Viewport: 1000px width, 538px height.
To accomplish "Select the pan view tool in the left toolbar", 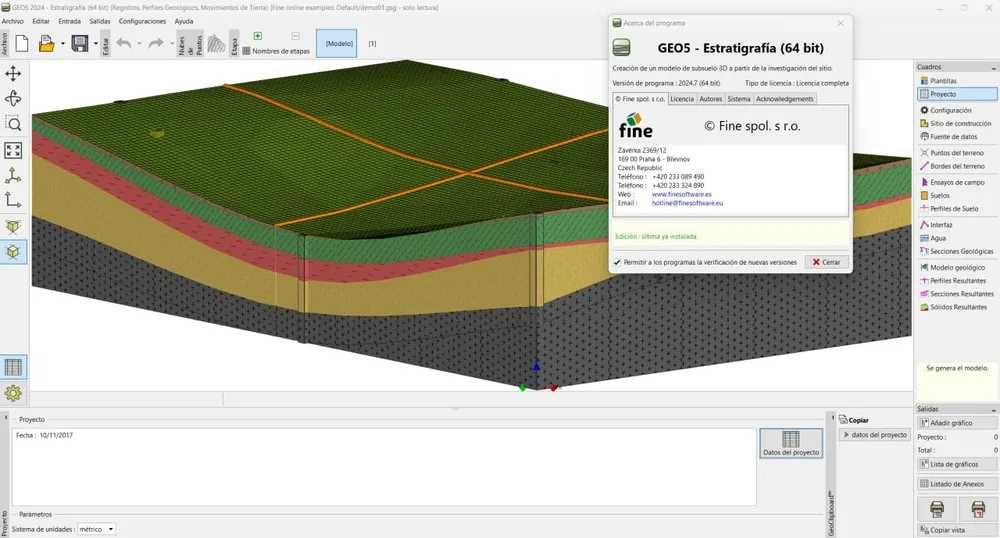I will pyautogui.click(x=13, y=73).
